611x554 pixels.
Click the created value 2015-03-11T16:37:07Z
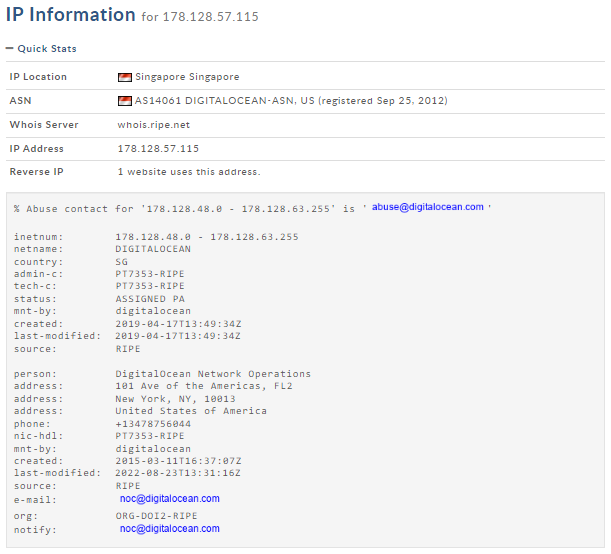tap(178, 461)
